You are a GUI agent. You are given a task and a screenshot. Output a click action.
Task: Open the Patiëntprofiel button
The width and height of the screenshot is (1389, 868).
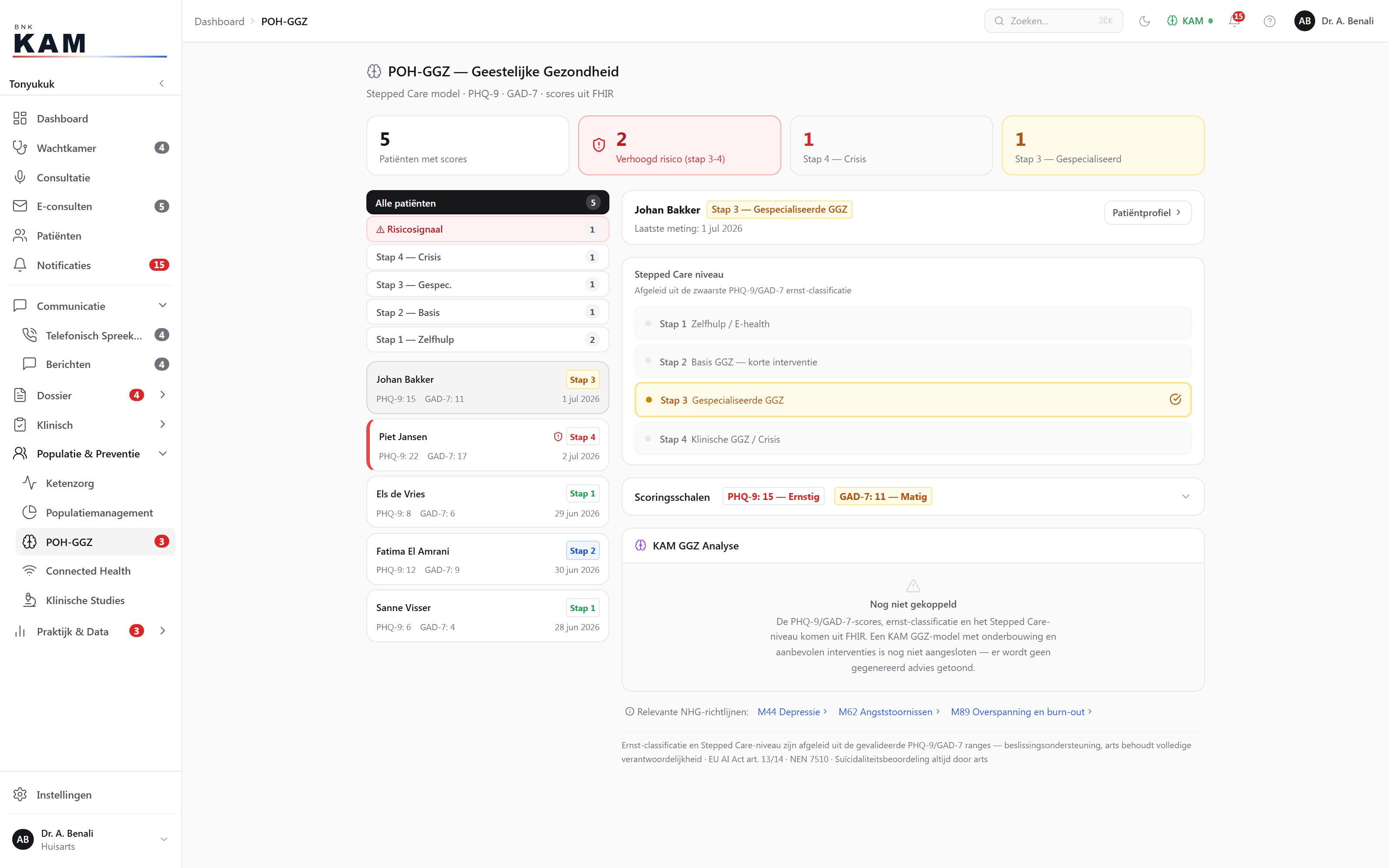point(1147,213)
